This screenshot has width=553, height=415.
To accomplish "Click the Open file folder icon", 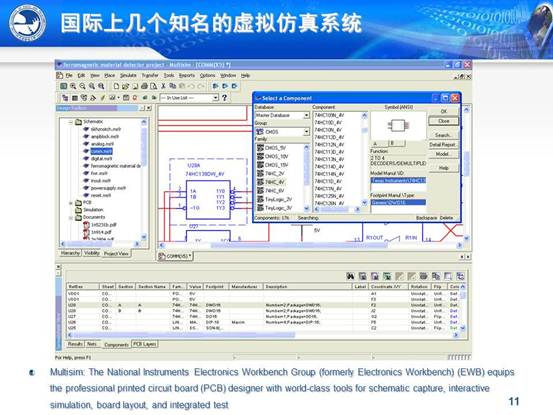I will [126, 86].
